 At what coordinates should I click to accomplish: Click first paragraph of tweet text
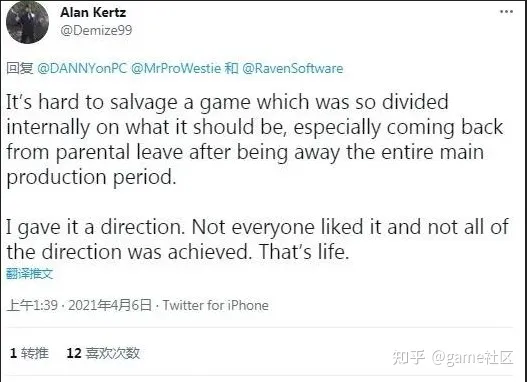point(255,139)
